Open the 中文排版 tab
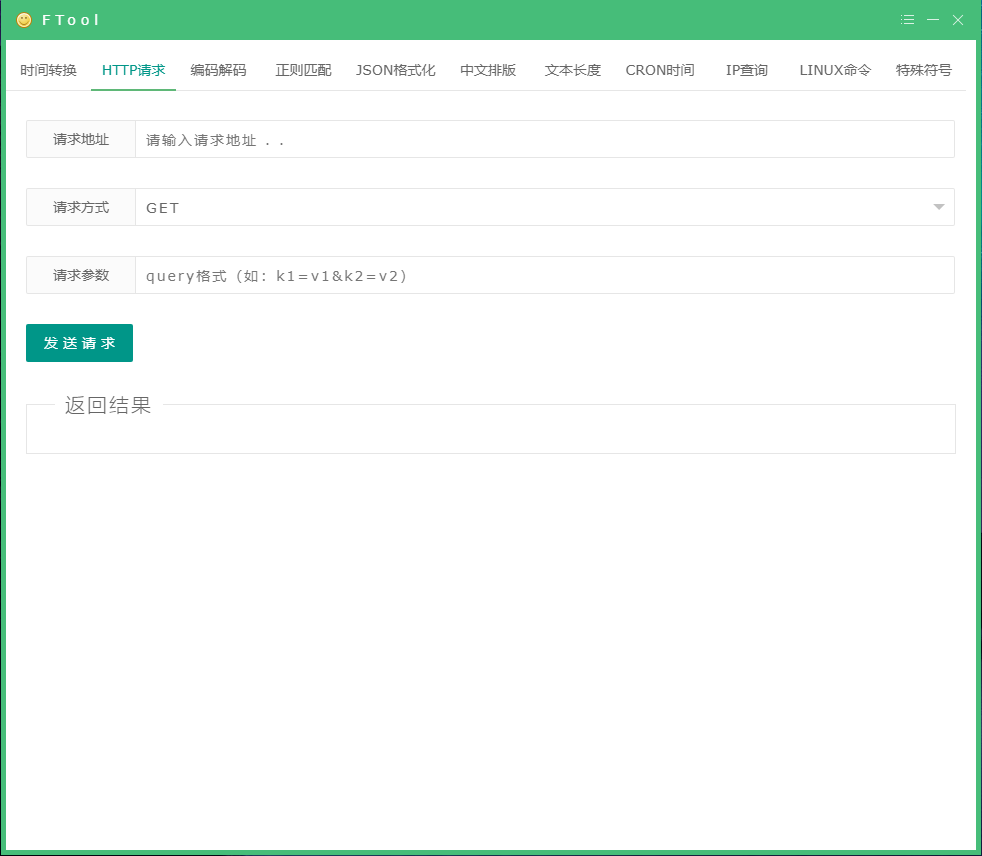Screen dimensions: 982x856 click(488, 70)
